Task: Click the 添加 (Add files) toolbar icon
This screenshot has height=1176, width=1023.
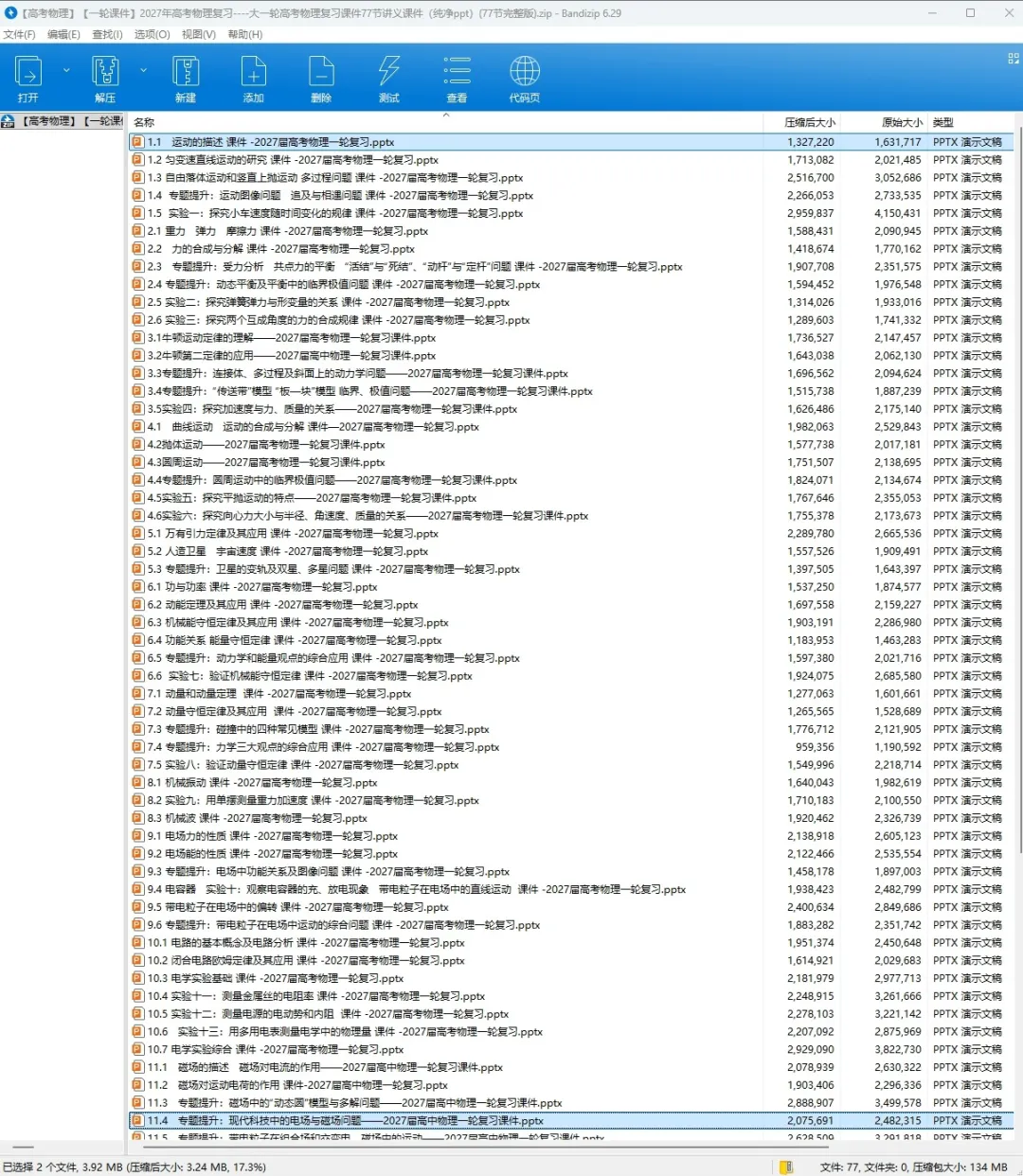Action: click(x=254, y=71)
